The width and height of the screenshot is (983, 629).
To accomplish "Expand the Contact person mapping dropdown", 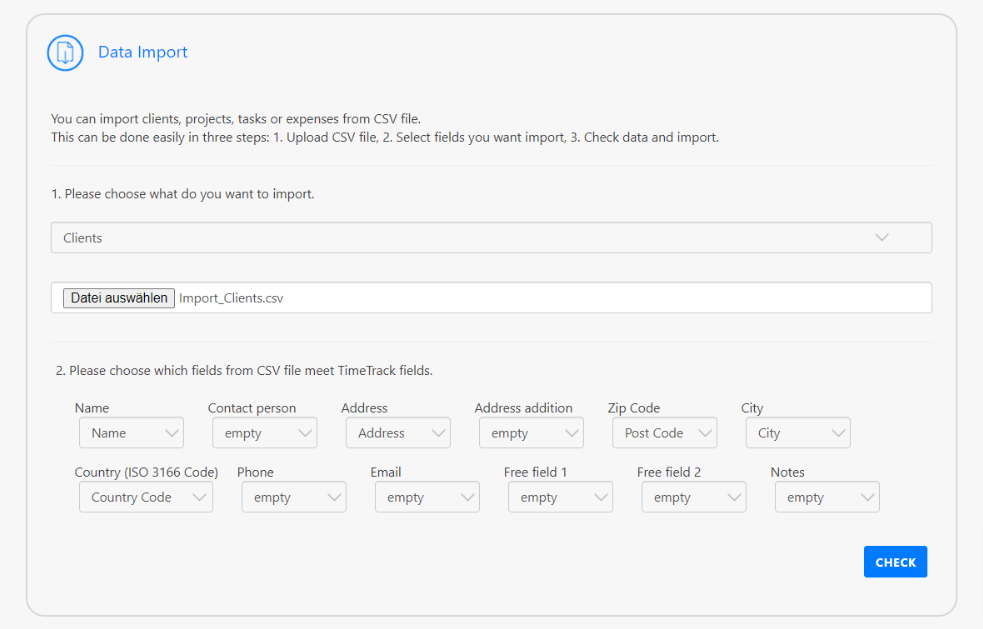I will pos(264,433).
